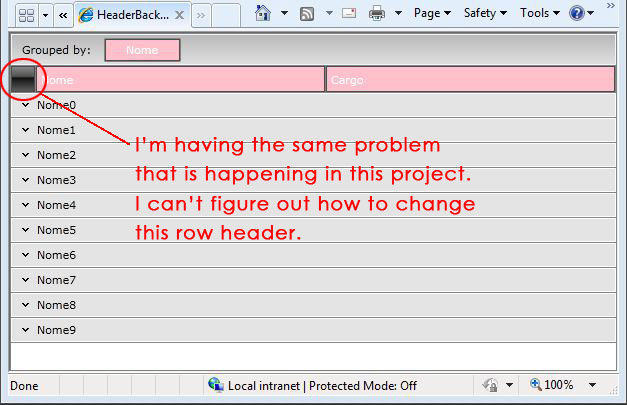The width and height of the screenshot is (627, 405).
Task: Click the Local intranet zone icon
Action: (216, 385)
